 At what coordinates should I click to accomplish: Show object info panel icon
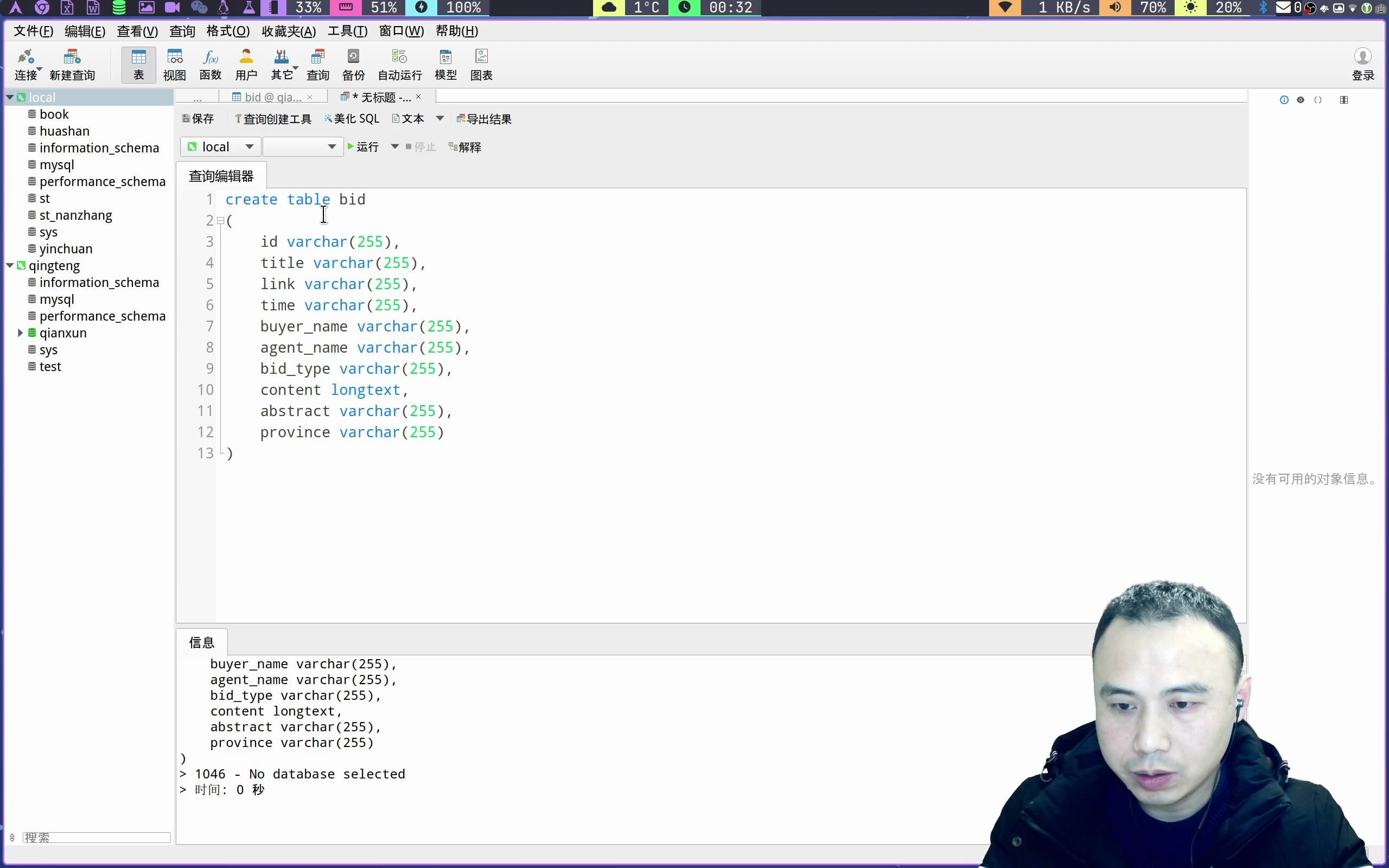pos(1284,100)
